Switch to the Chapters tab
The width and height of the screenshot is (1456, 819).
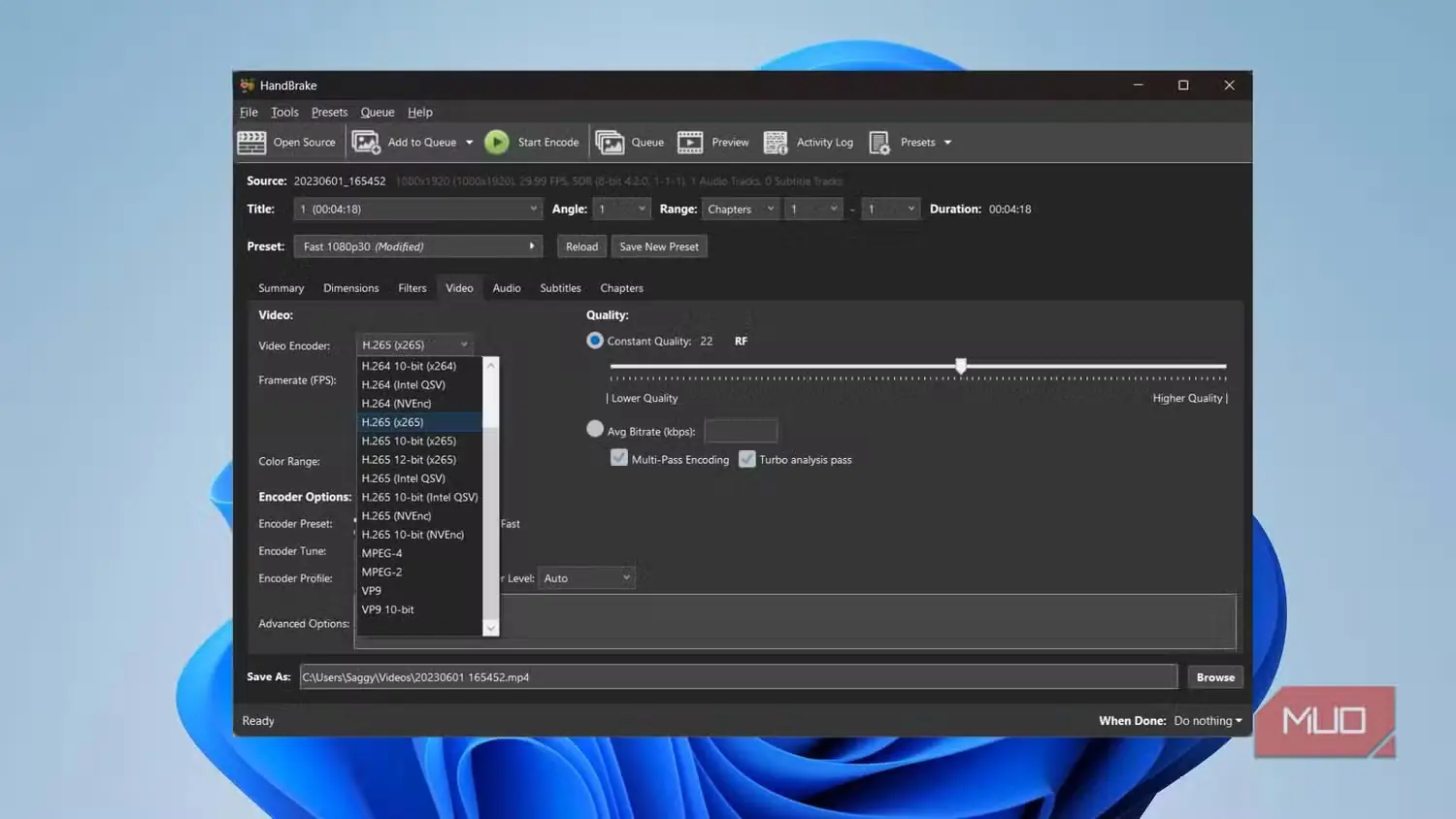click(621, 288)
